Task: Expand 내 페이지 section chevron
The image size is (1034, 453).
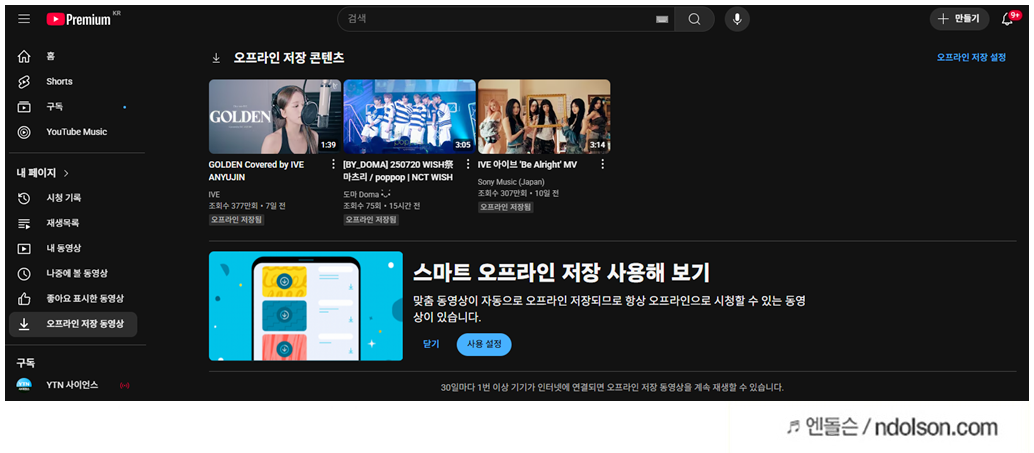Action: coord(66,173)
